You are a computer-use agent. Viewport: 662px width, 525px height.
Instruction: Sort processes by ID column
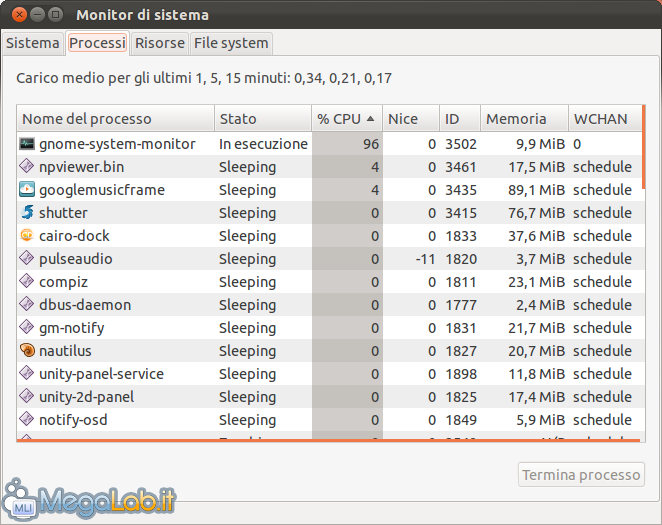[x=460, y=119]
